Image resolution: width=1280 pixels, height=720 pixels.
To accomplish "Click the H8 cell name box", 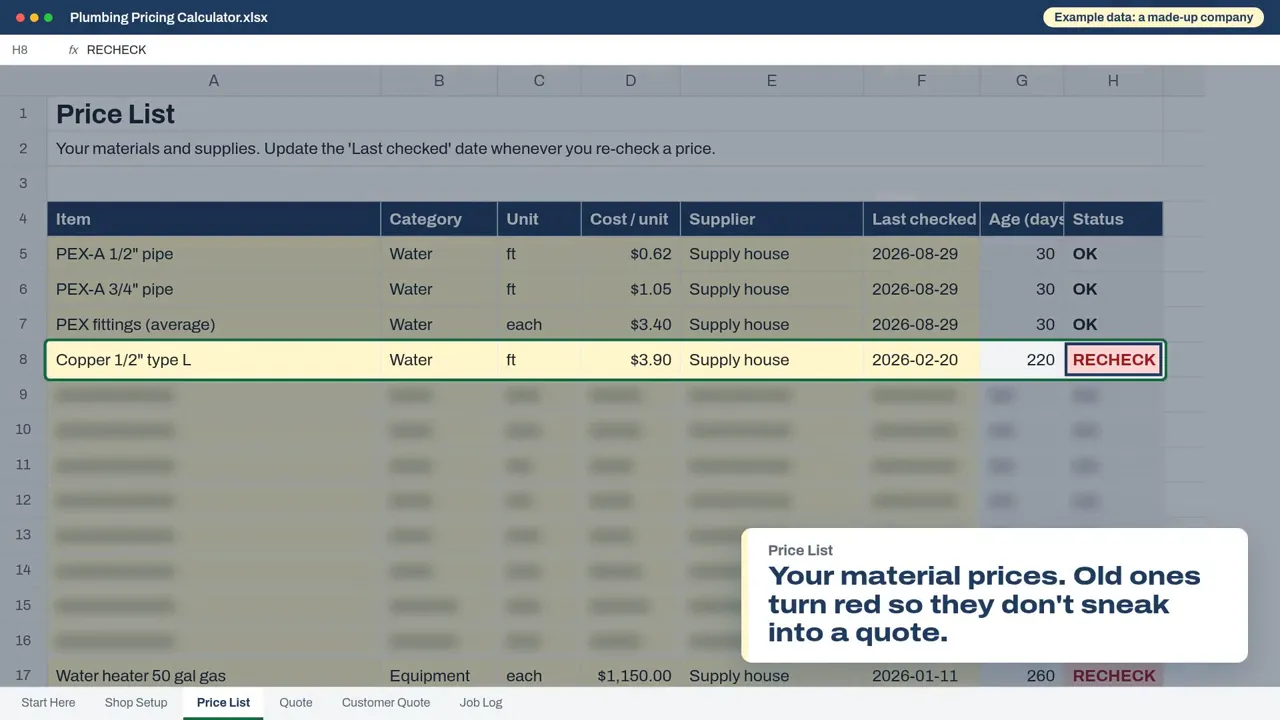I will pyautogui.click(x=20, y=50).
